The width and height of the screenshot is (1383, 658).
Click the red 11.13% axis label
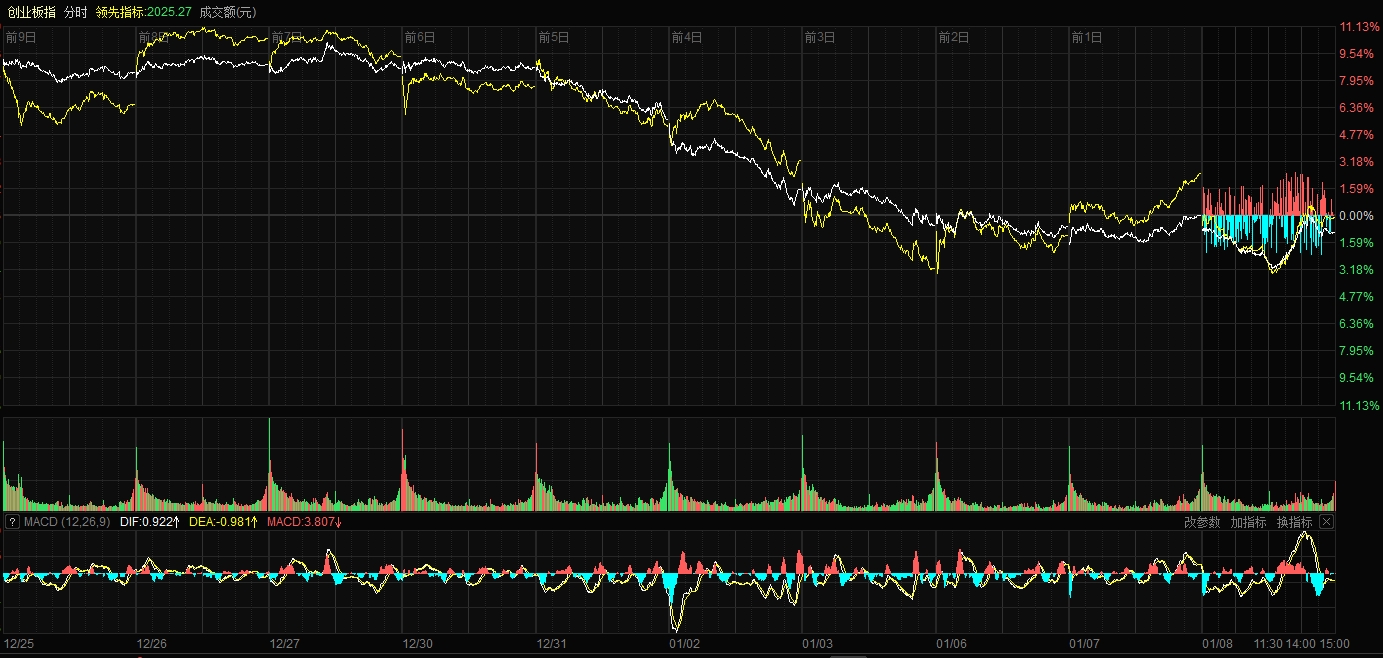click(x=1358, y=27)
